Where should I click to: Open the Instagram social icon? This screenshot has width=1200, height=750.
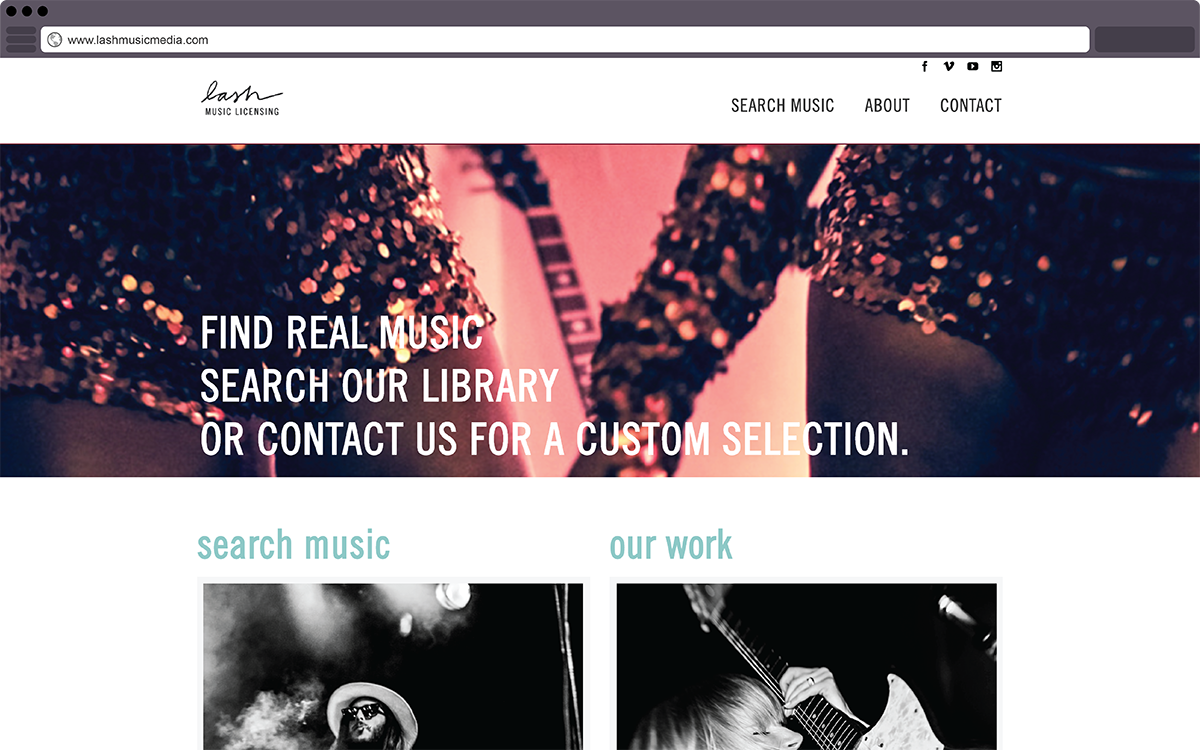click(x=997, y=67)
